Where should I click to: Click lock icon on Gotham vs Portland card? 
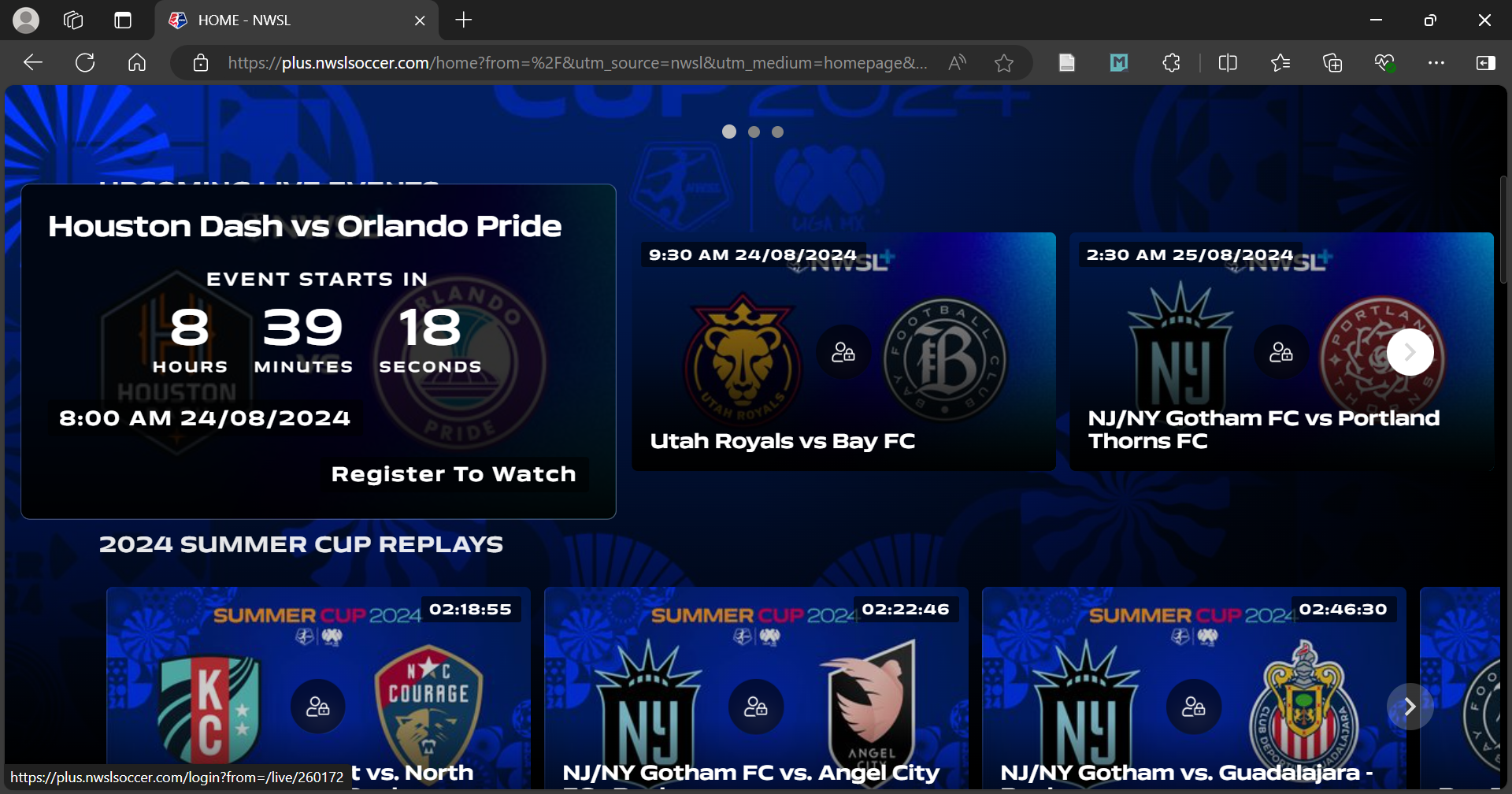[1281, 351]
